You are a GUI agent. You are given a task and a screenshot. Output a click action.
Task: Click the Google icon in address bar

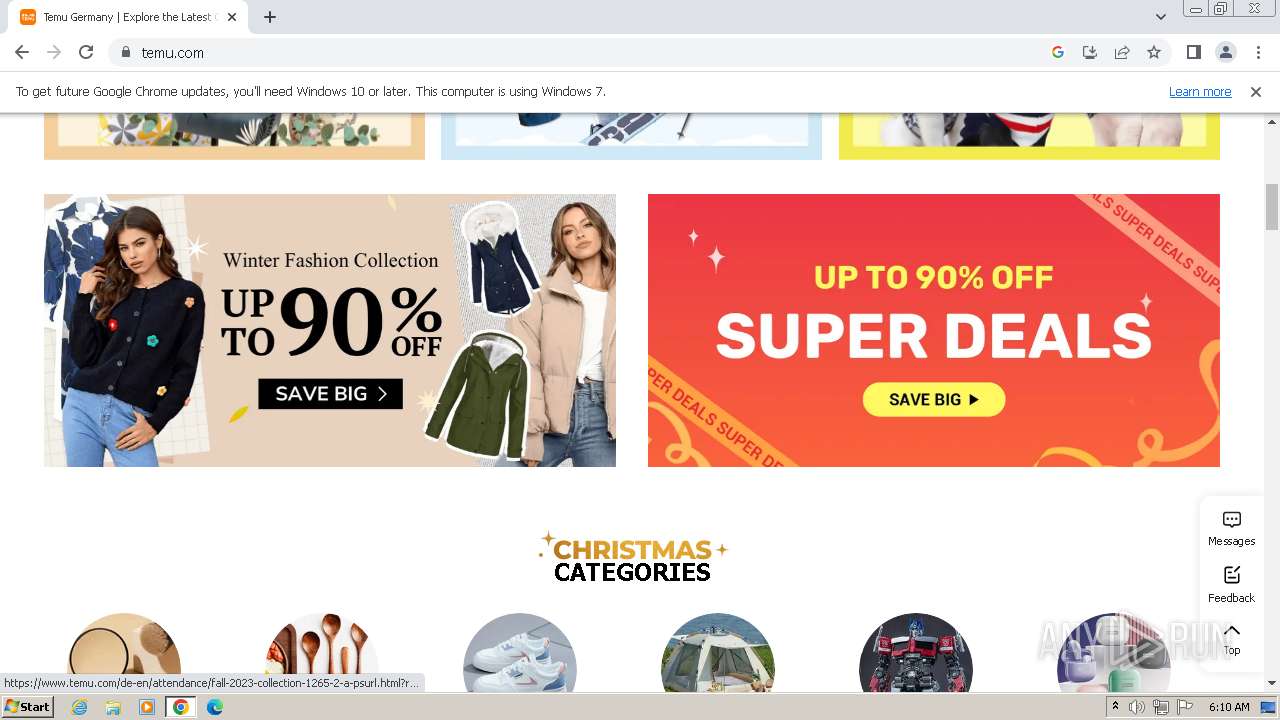[1058, 52]
